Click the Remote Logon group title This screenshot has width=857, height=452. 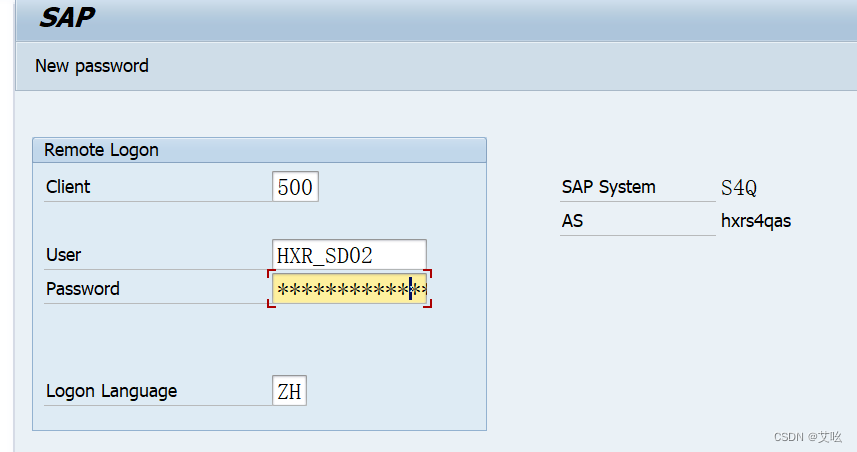[x=101, y=150]
